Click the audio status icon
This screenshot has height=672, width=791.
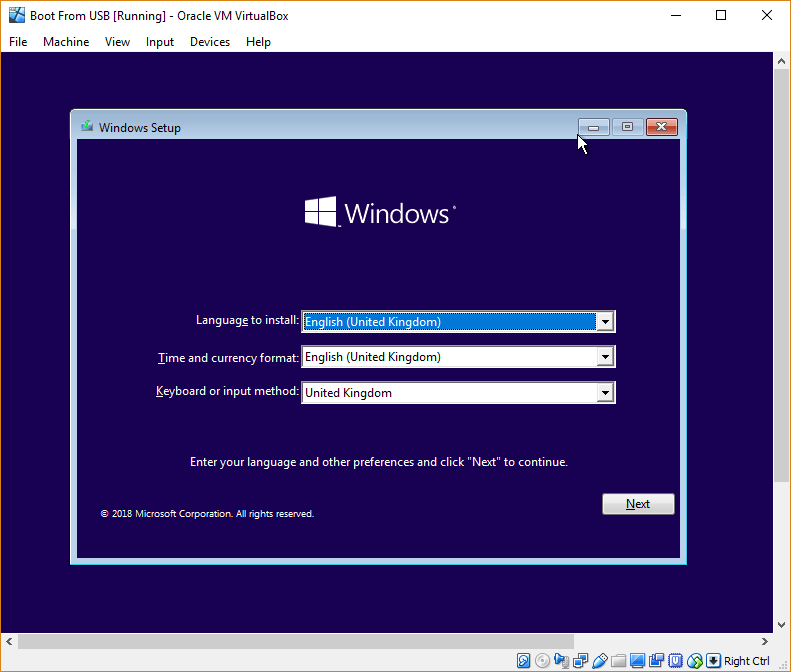pyautogui.click(x=561, y=660)
